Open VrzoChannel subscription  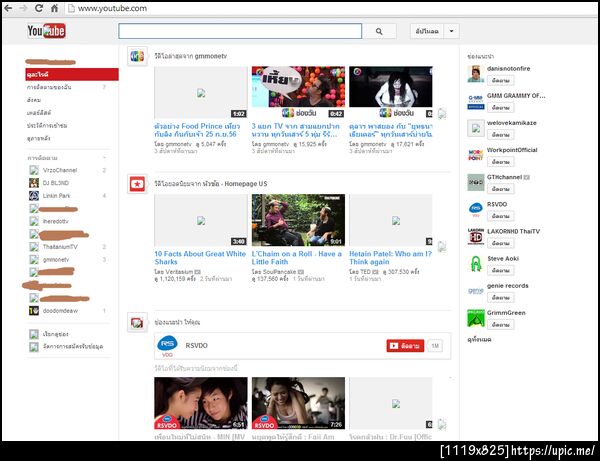60,170
